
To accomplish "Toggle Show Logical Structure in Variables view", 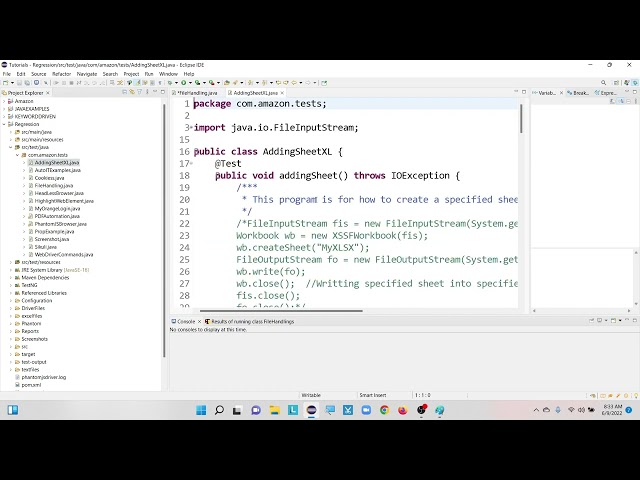I will coord(621,101).
